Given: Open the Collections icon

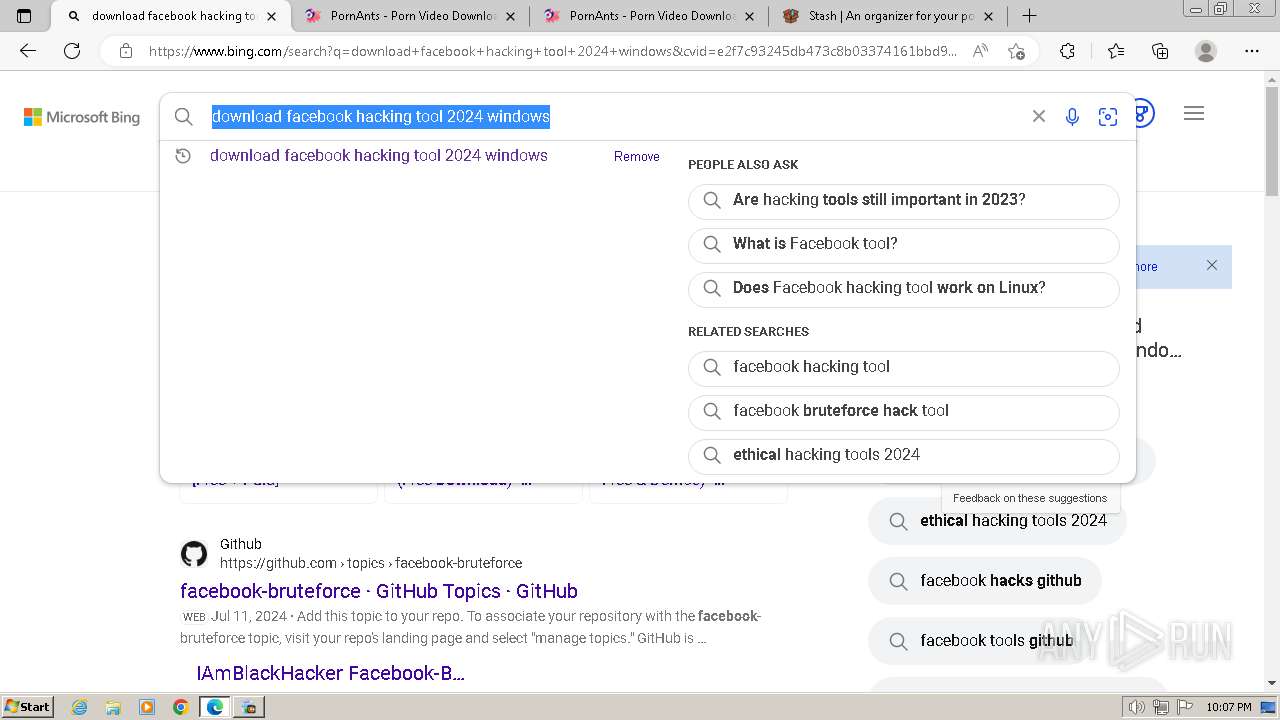Looking at the screenshot, I should click(x=1160, y=51).
